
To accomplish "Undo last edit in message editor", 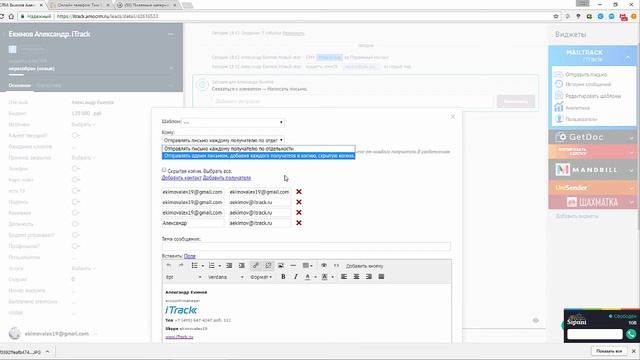I will 169,266.
